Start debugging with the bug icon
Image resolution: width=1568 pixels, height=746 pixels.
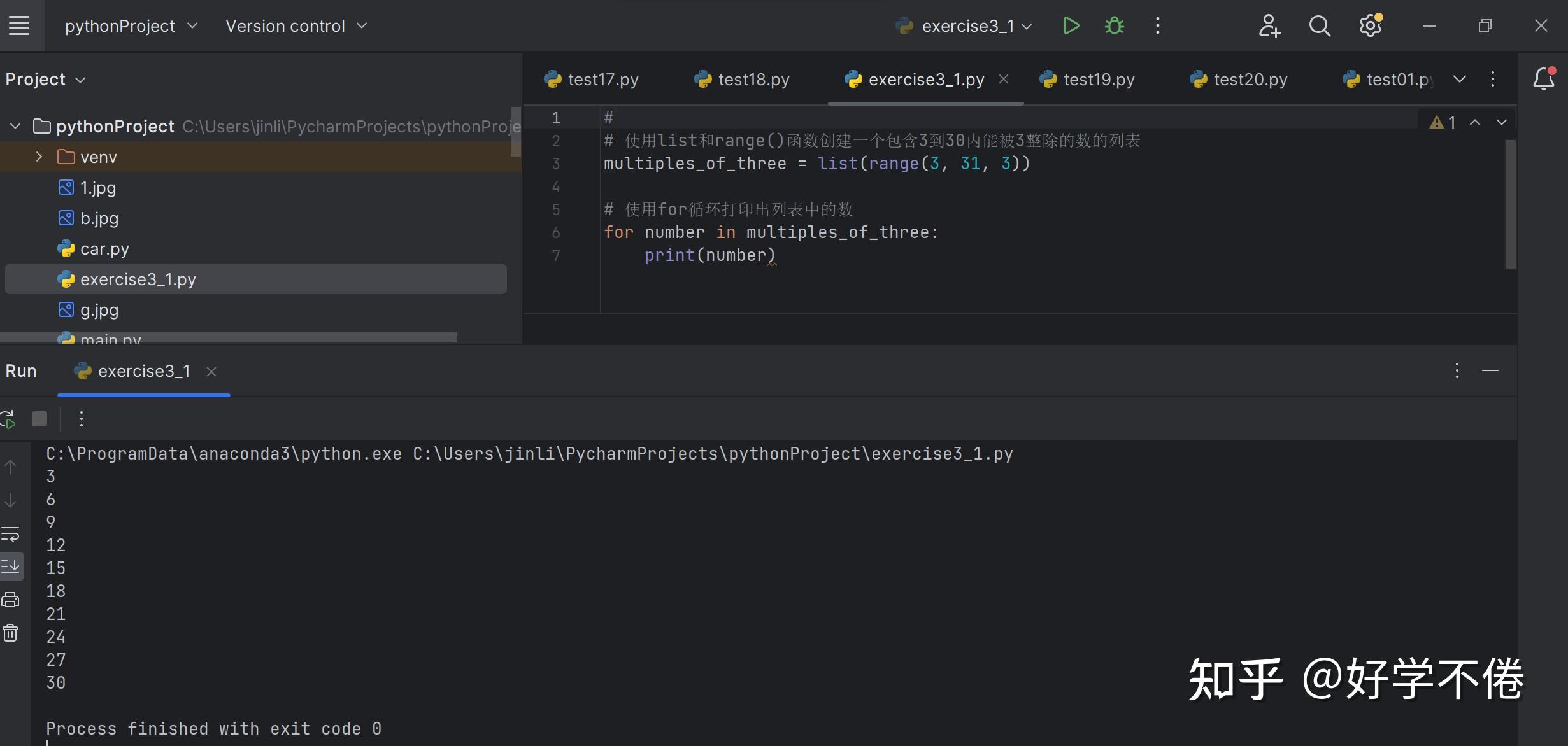(x=1115, y=26)
